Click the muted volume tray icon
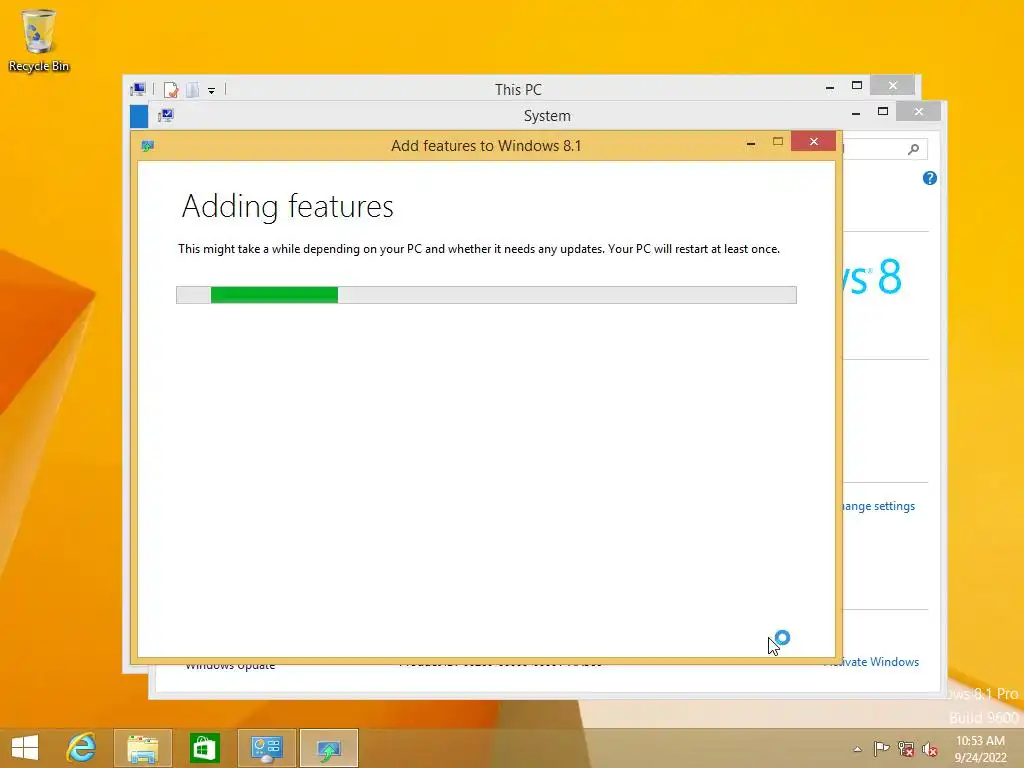This screenshot has height=768, width=1024. [930, 748]
